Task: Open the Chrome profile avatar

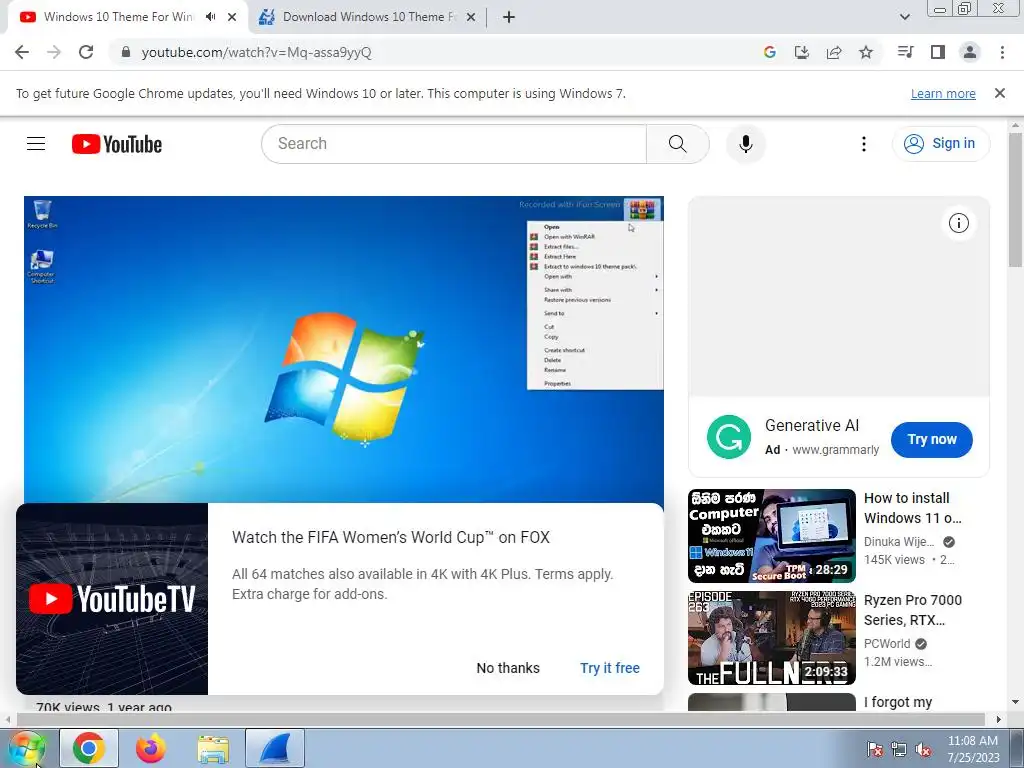Action: [x=970, y=52]
